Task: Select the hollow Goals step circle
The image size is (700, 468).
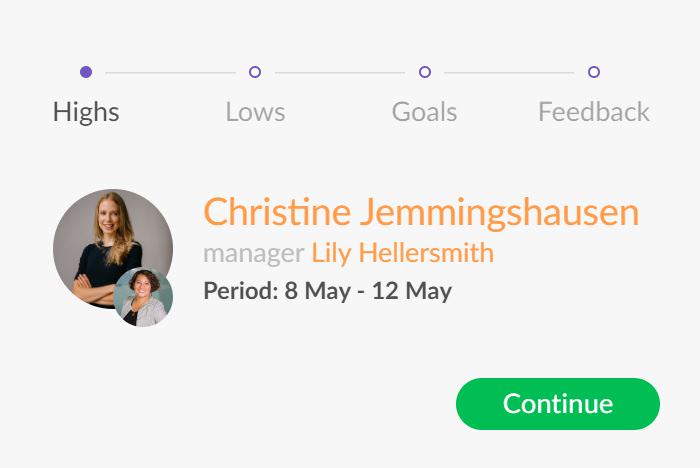Action: [x=425, y=72]
